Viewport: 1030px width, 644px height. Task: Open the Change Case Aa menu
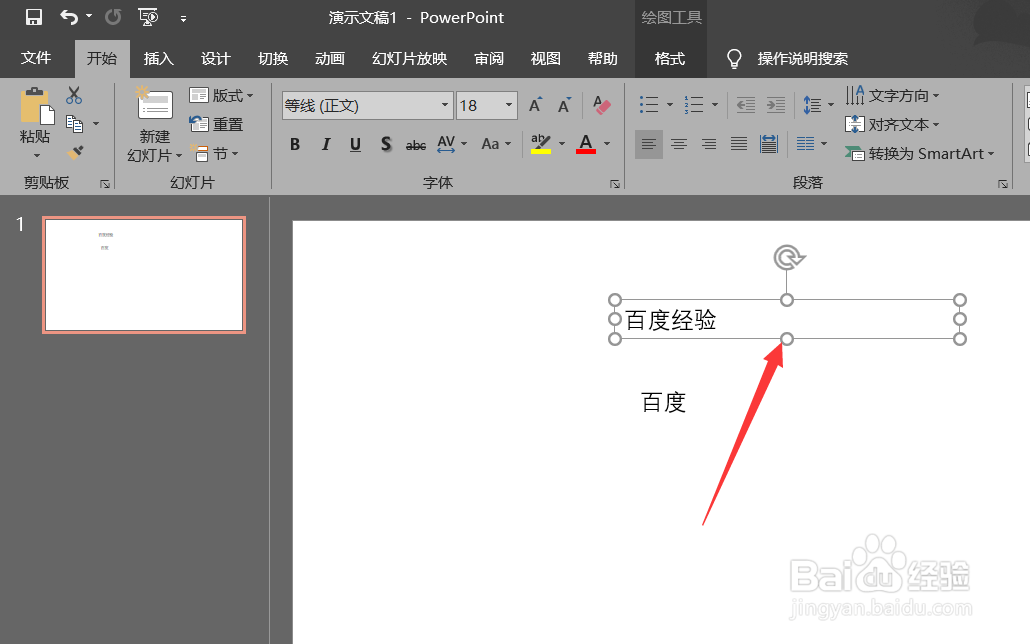(x=496, y=144)
